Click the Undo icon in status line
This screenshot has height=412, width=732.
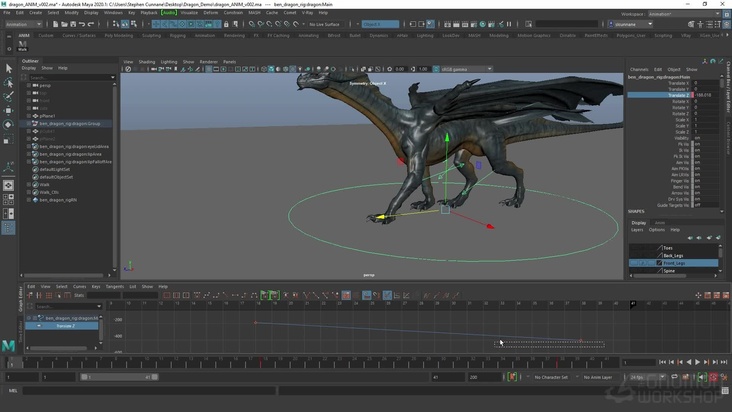tap(83, 24)
